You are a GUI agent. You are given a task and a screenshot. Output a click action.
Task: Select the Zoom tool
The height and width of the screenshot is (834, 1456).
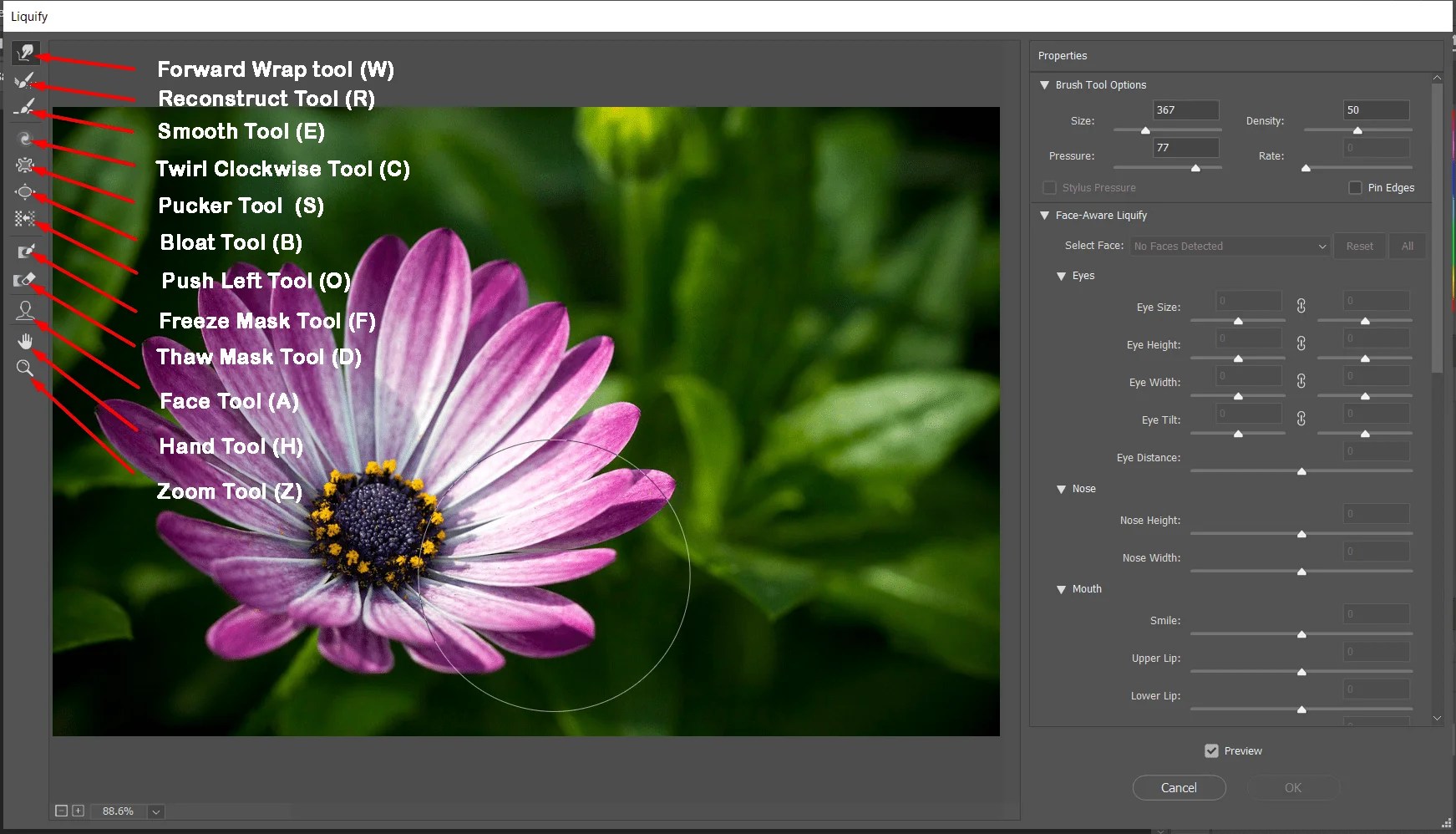[x=25, y=368]
